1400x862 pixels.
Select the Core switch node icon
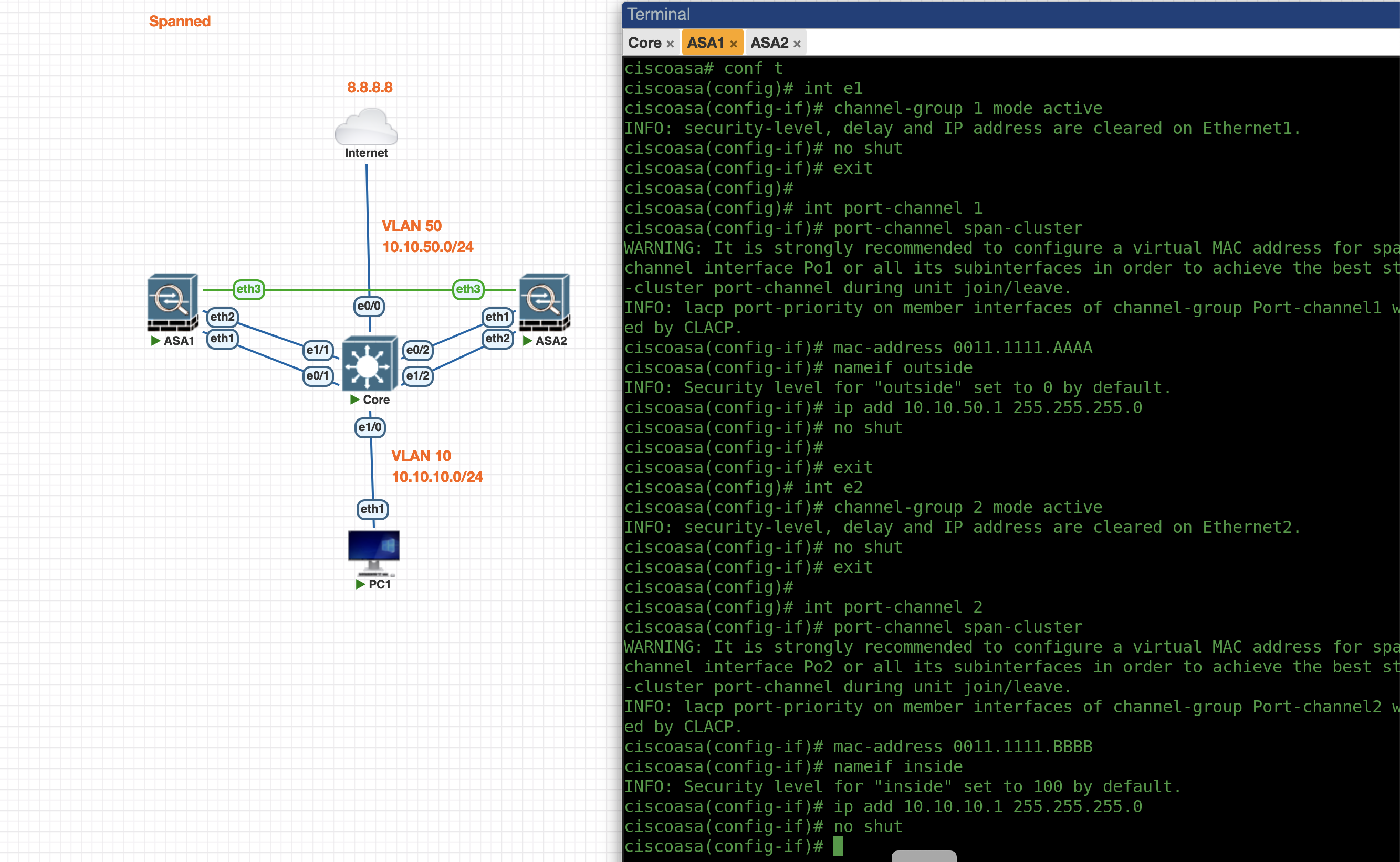[370, 364]
